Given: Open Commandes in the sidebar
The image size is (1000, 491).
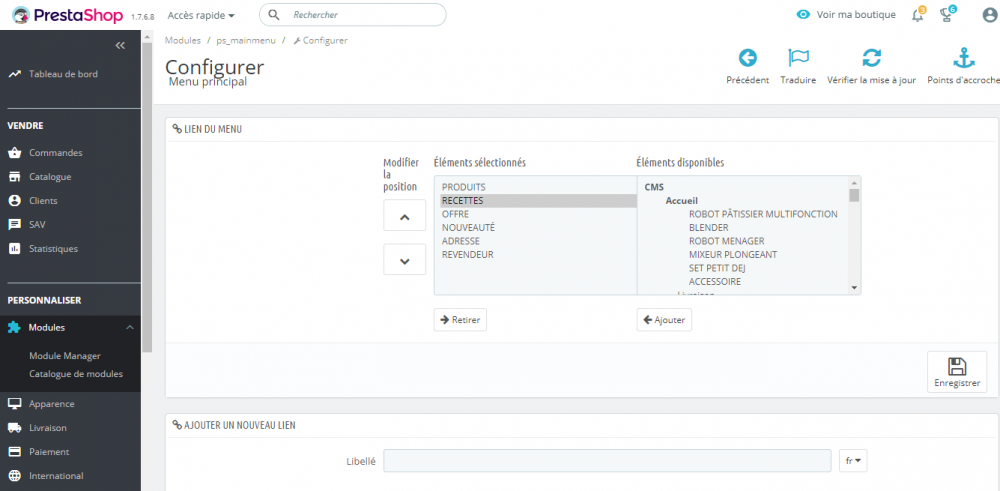Looking at the screenshot, I should click(x=56, y=153).
